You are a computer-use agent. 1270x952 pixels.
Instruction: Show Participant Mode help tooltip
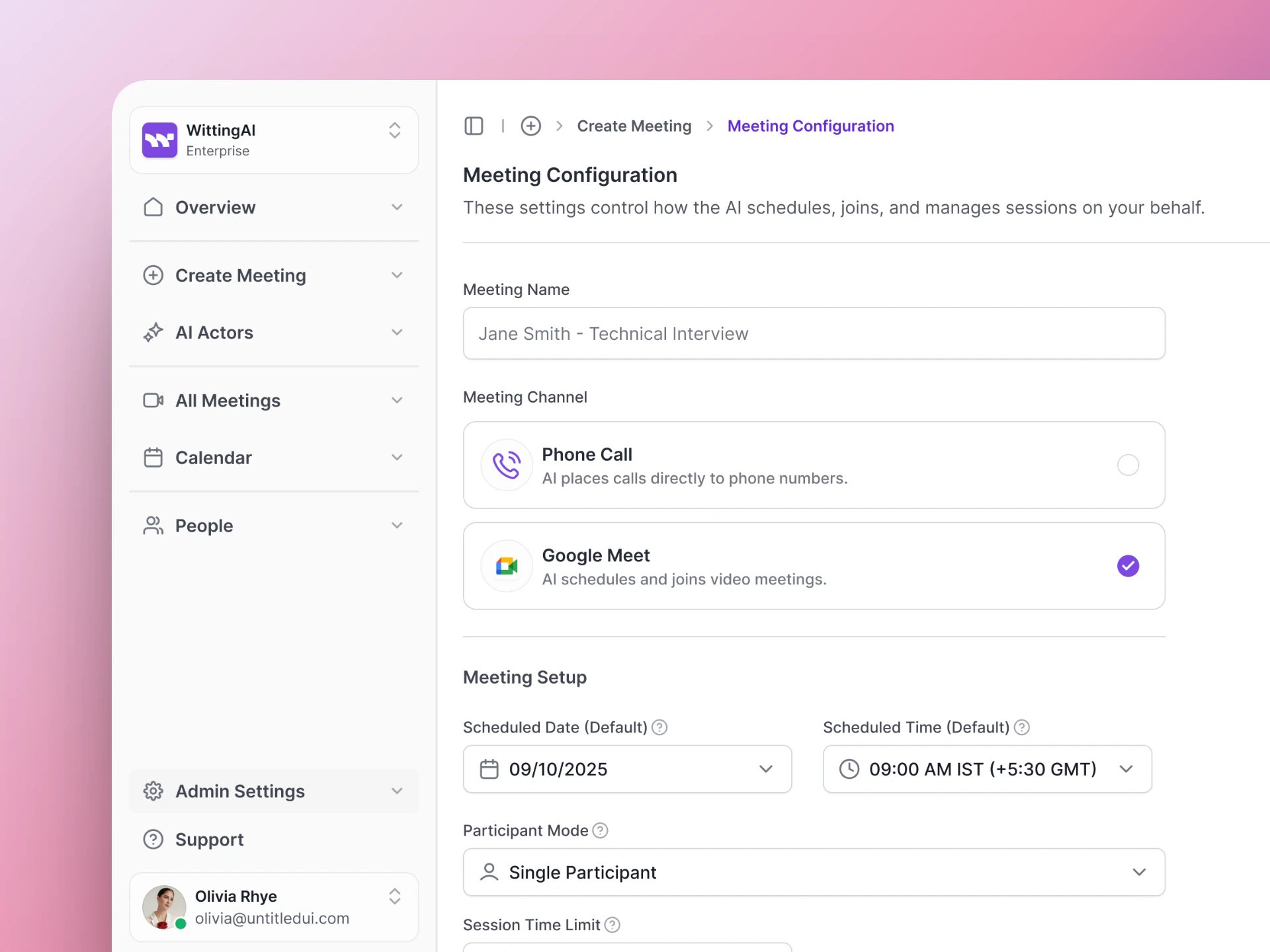(600, 830)
